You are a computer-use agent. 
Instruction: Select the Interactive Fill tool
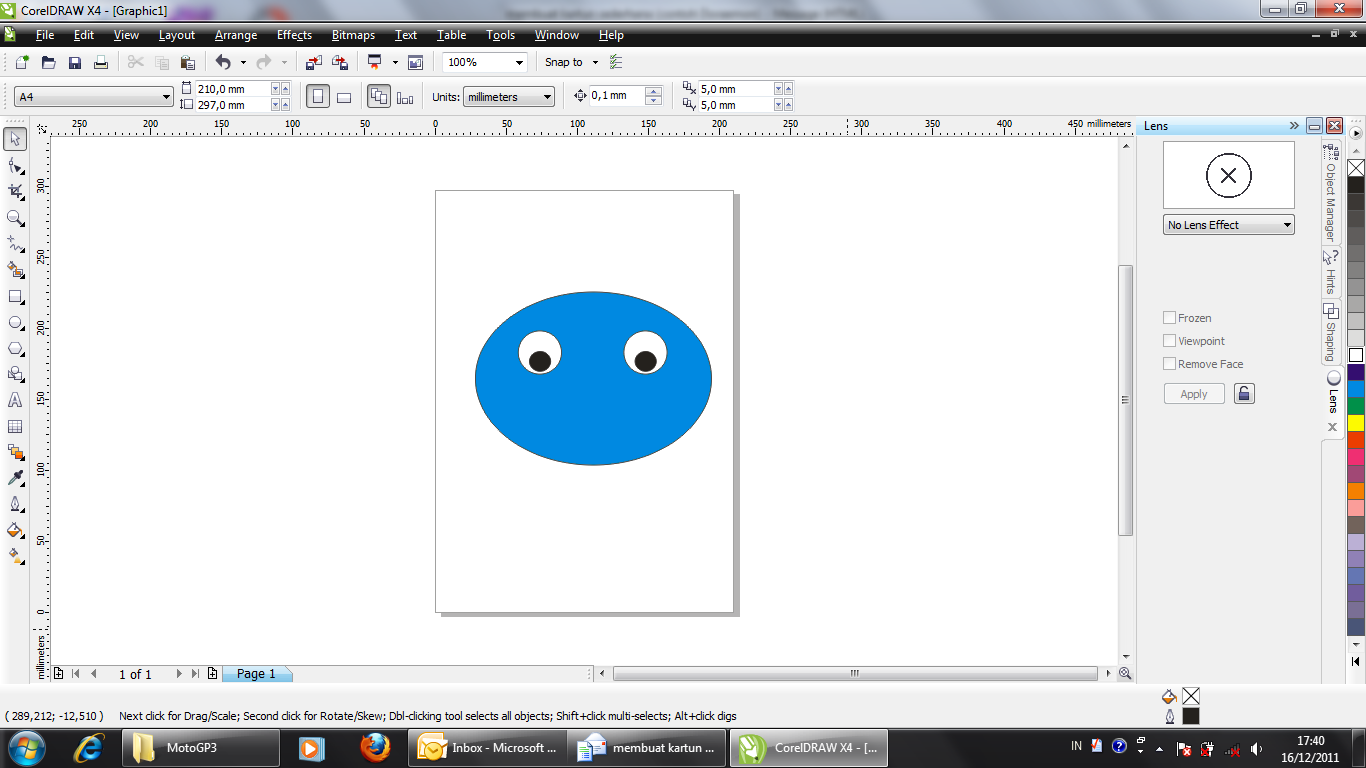pyautogui.click(x=15, y=556)
